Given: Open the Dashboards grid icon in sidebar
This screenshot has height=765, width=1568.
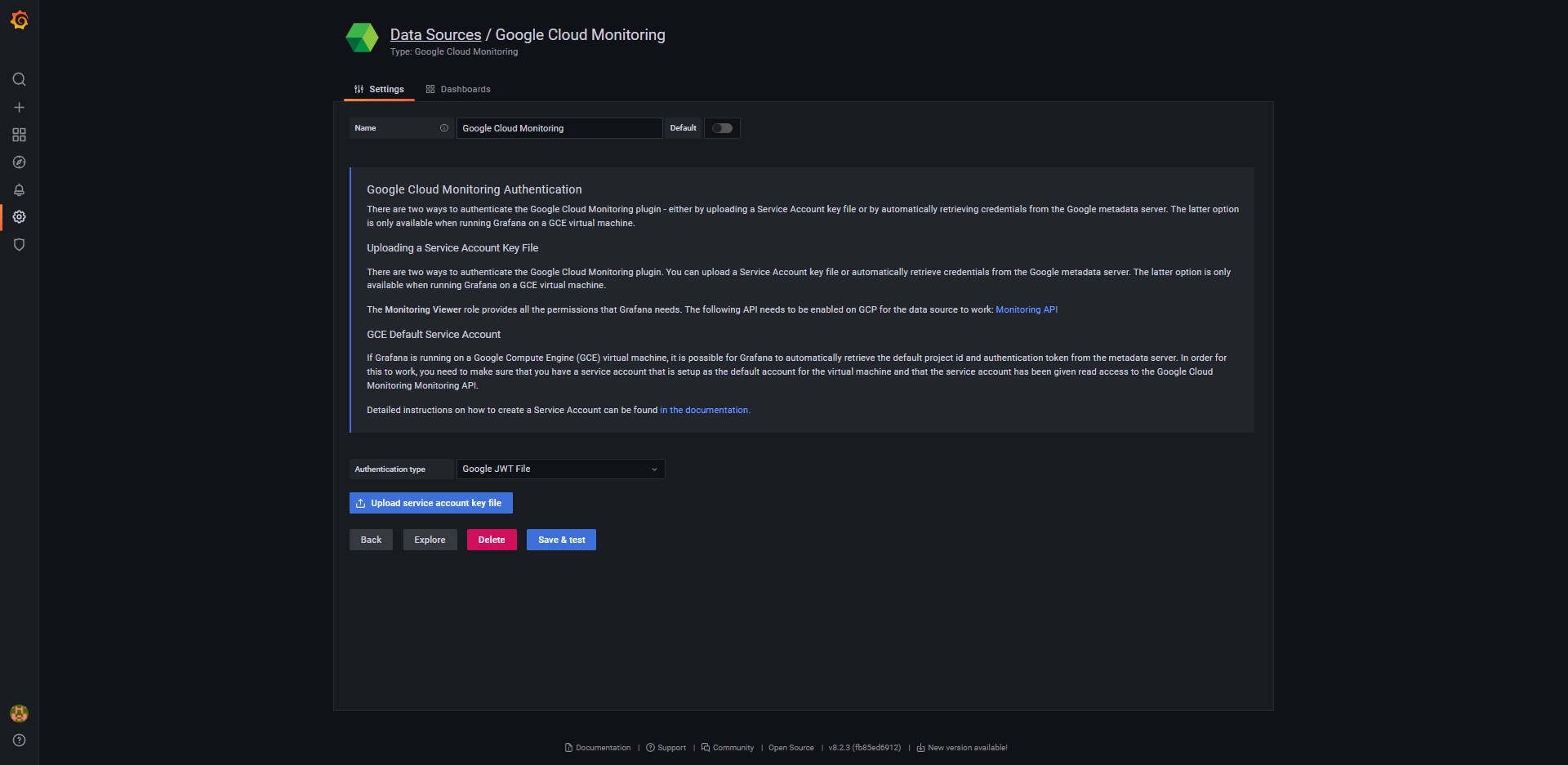Looking at the screenshot, I should [20, 135].
